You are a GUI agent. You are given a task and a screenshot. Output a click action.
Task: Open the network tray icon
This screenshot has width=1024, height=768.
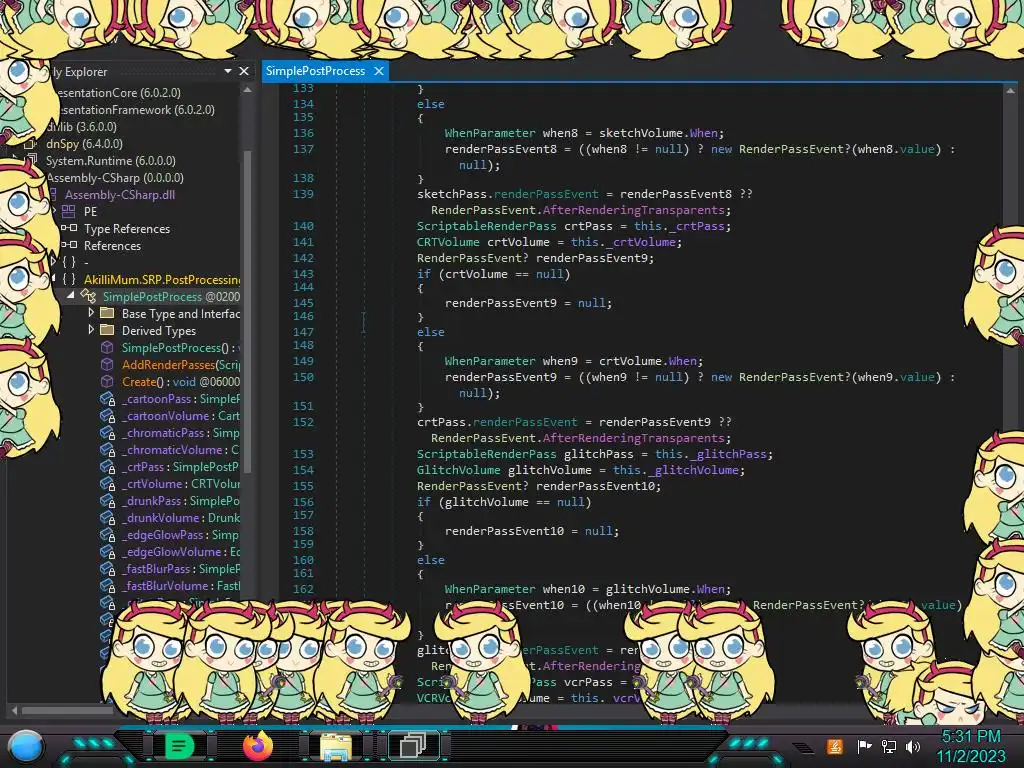(889, 746)
